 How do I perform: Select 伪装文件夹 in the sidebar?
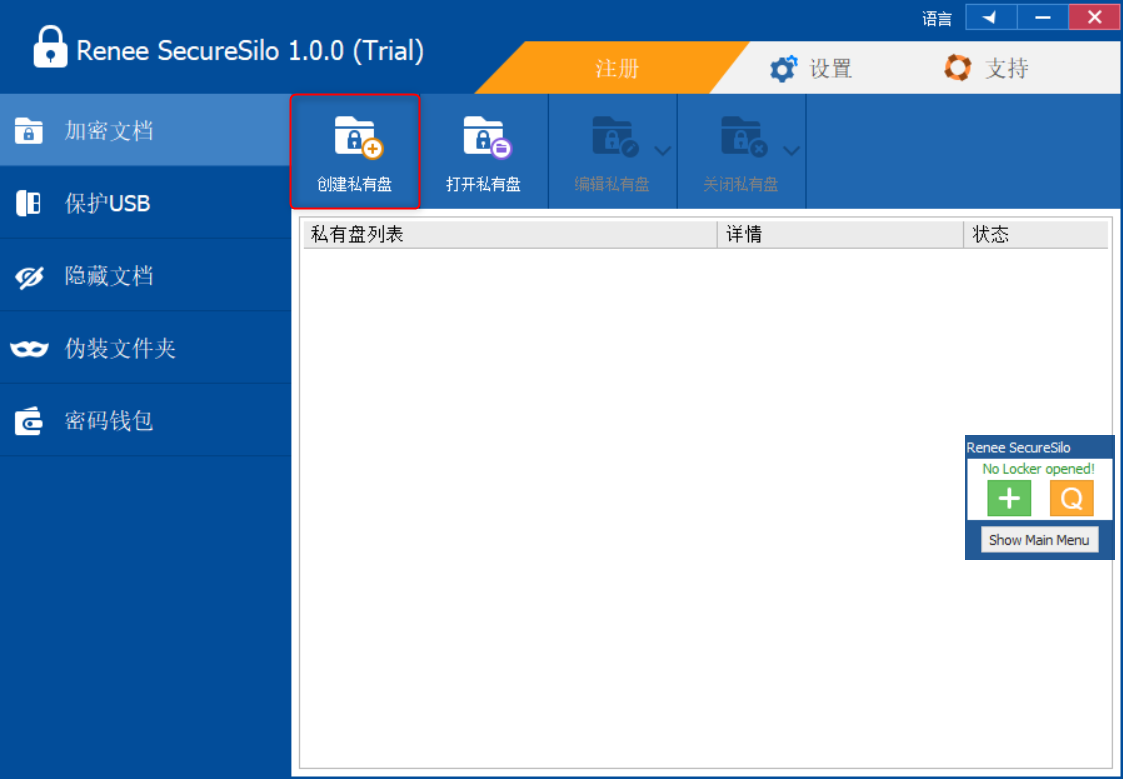click(x=145, y=348)
